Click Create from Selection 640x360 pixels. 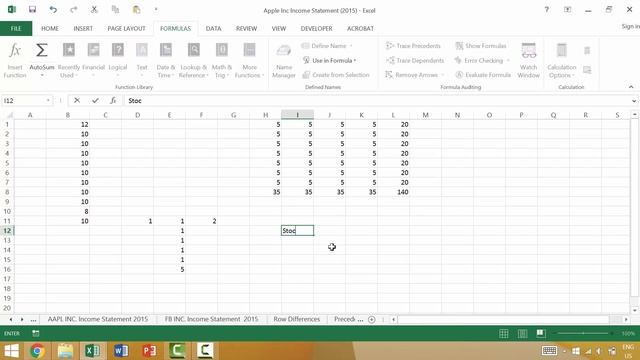tap(336, 75)
